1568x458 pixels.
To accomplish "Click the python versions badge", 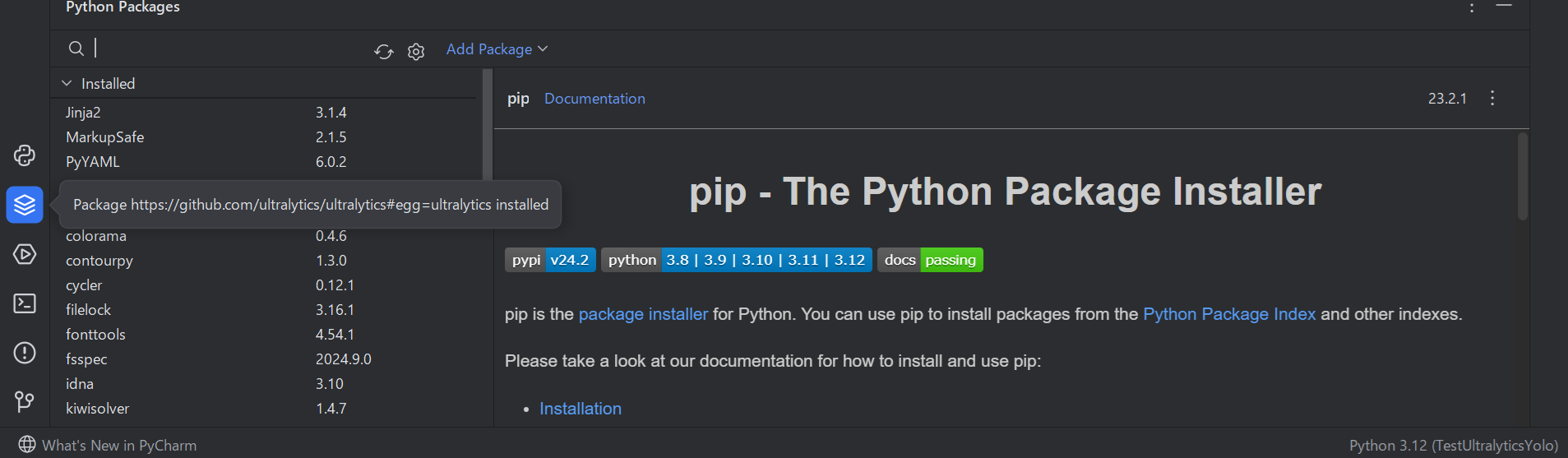I will click(x=737, y=260).
